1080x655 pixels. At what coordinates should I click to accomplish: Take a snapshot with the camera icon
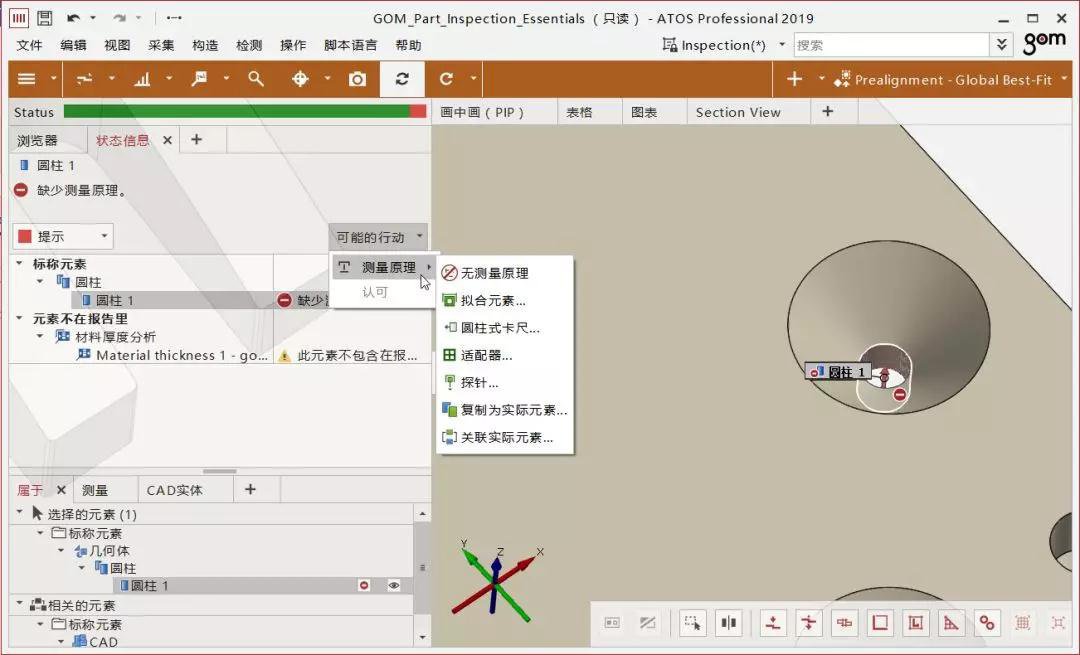pyautogui.click(x=357, y=79)
